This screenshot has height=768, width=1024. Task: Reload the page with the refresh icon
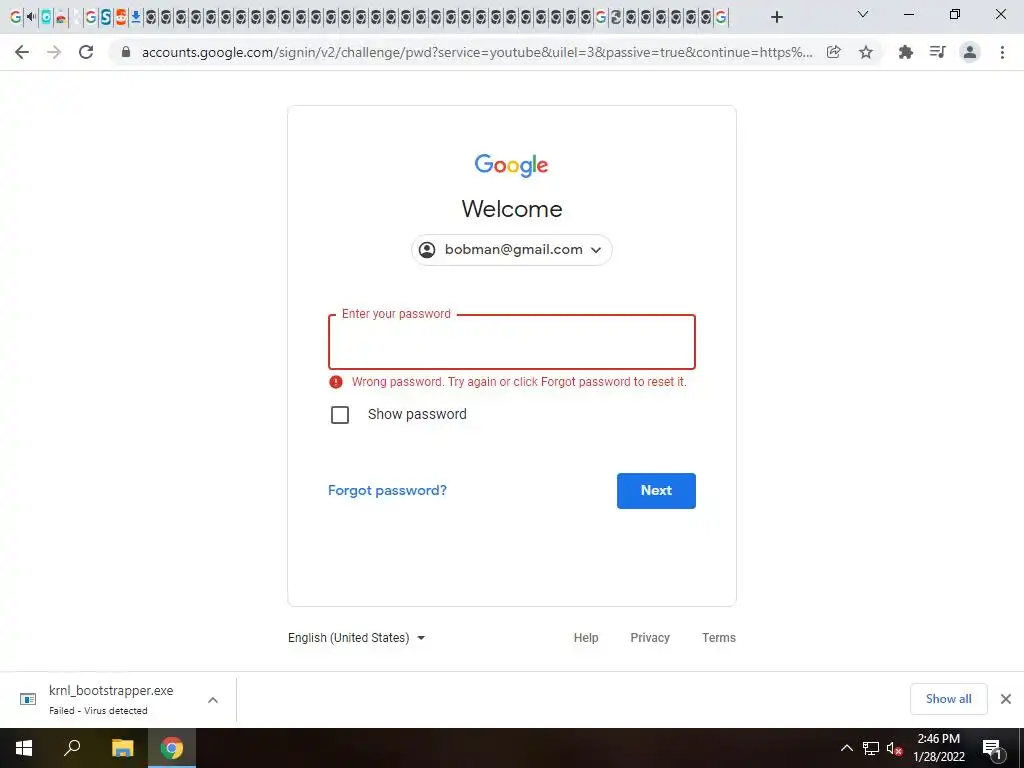tap(86, 52)
